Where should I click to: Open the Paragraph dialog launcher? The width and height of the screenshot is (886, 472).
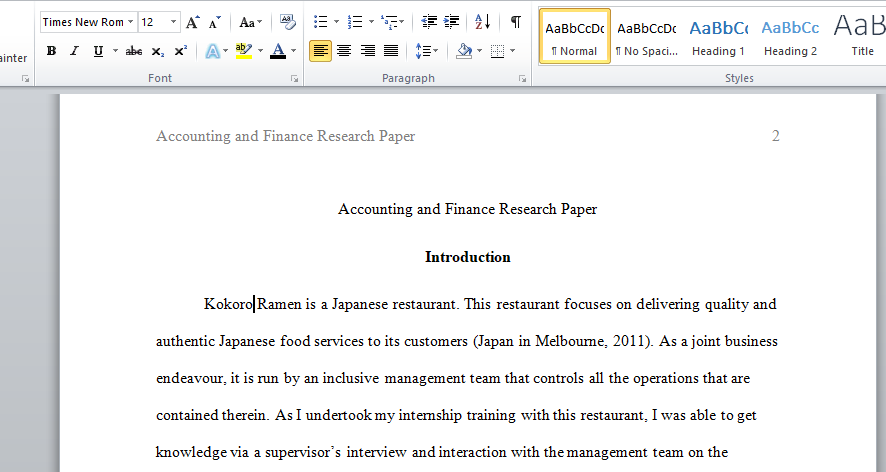[x=523, y=79]
